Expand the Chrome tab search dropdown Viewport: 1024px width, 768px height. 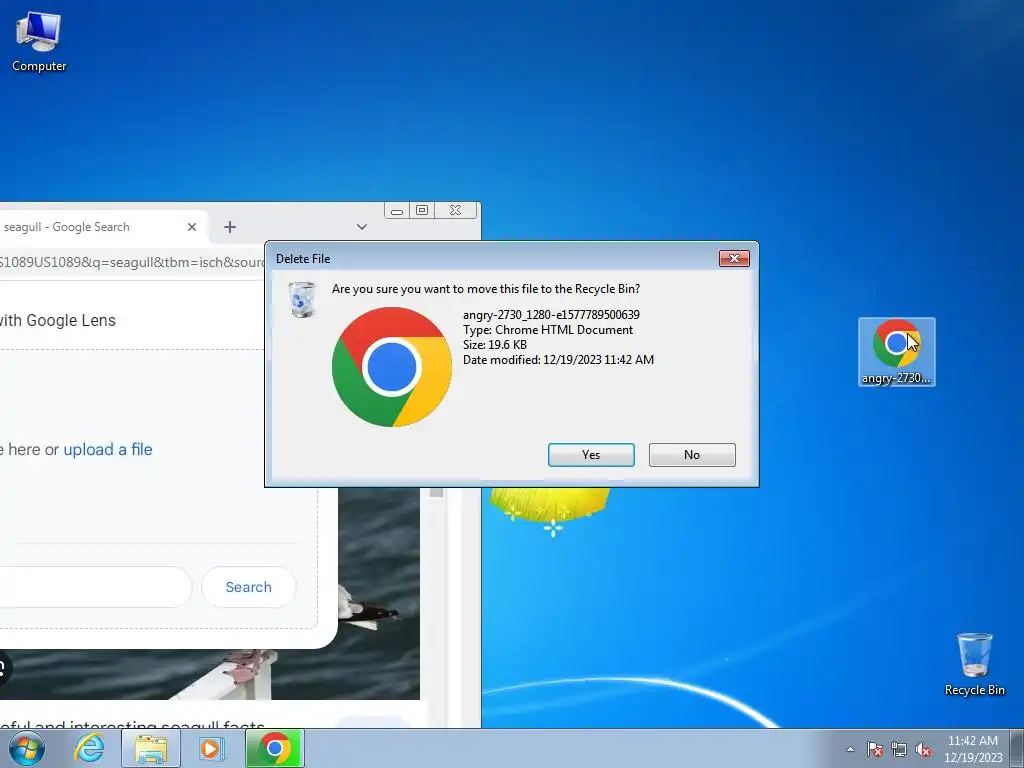click(x=362, y=227)
